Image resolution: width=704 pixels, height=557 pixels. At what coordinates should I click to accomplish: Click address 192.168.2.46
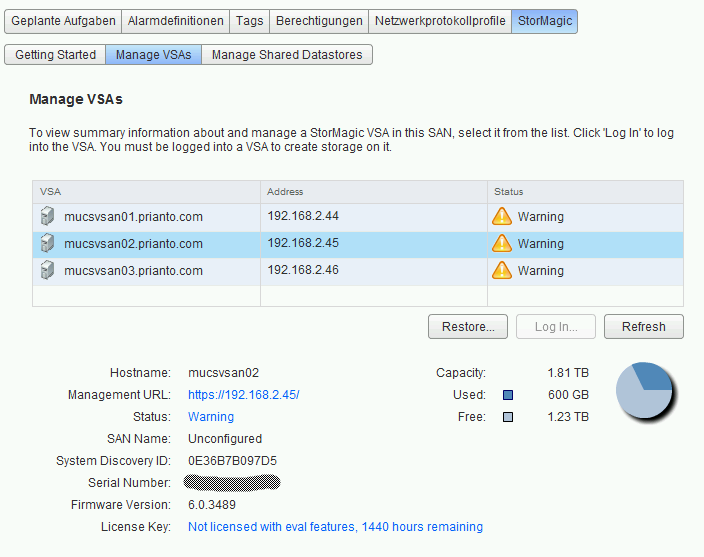(303, 270)
